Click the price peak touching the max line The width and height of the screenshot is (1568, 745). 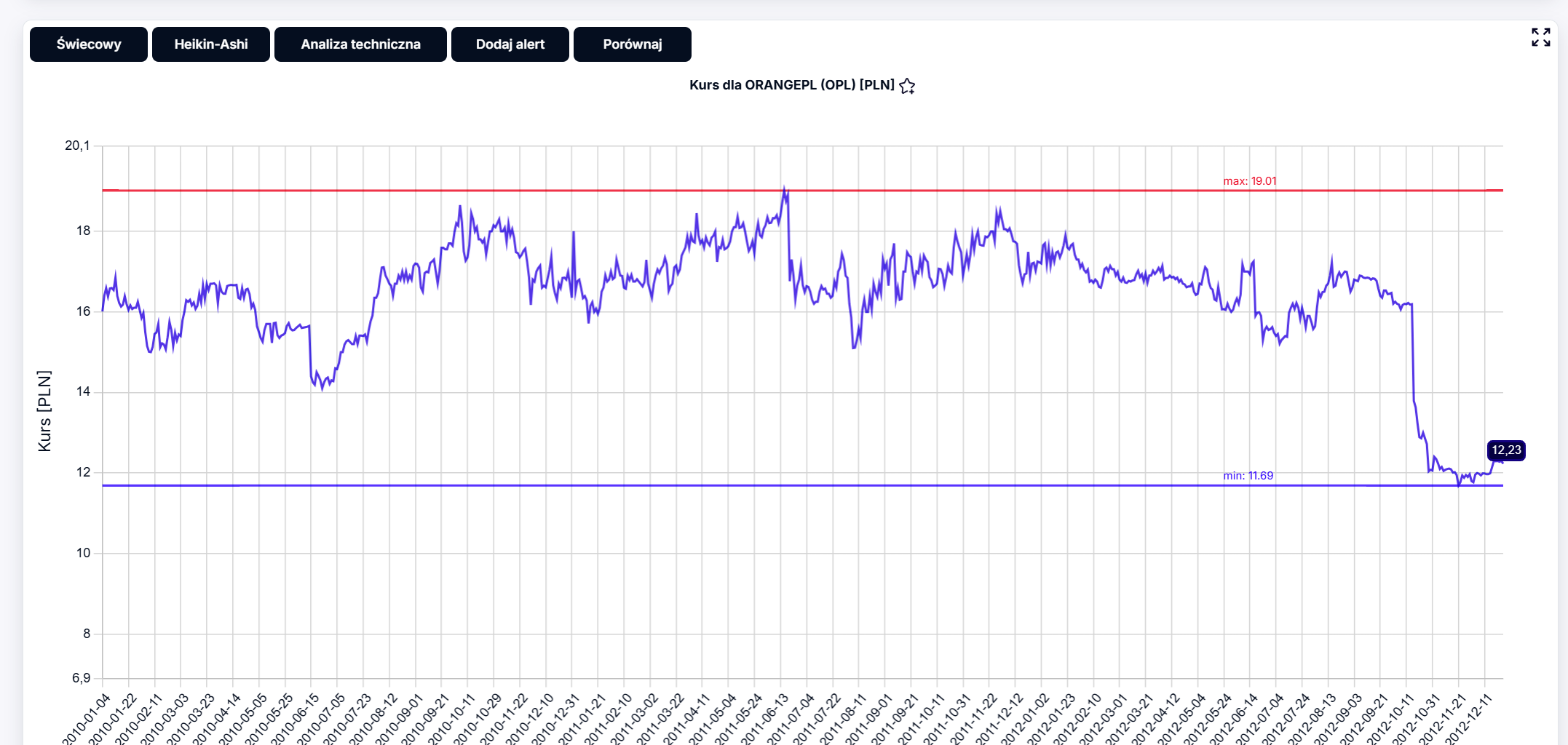(784, 189)
